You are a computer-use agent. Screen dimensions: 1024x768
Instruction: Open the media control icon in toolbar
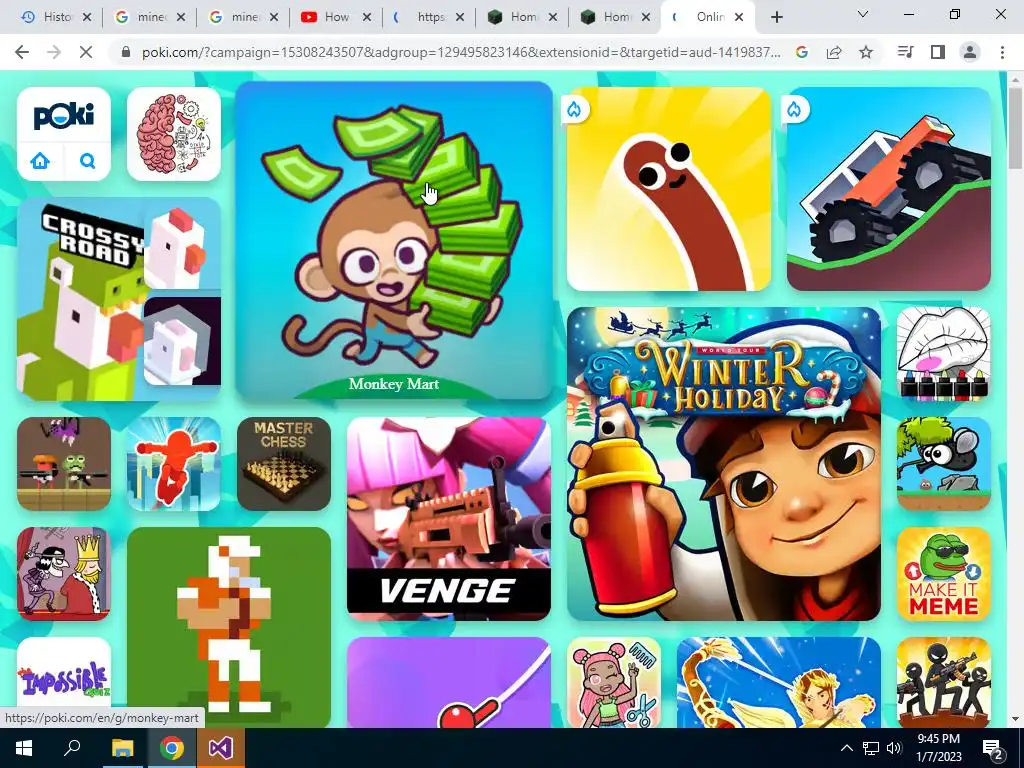click(x=906, y=52)
